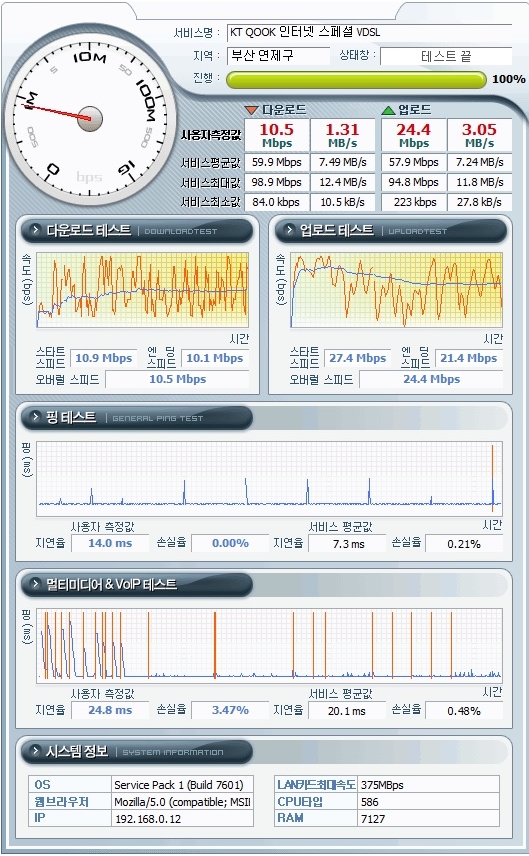529x856 pixels.
Task: Select service average upload 57.9 Mbps
Action: pos(414,162)
